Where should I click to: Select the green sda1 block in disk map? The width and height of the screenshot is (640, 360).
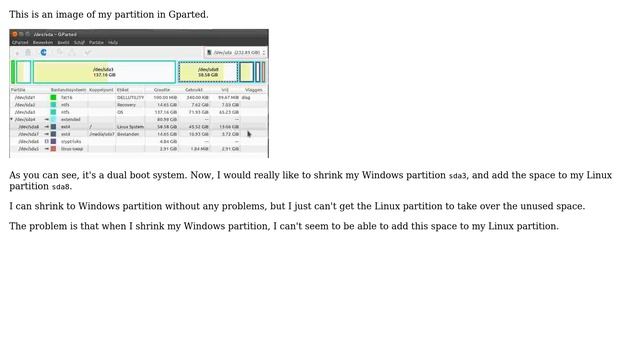point(13,72)
